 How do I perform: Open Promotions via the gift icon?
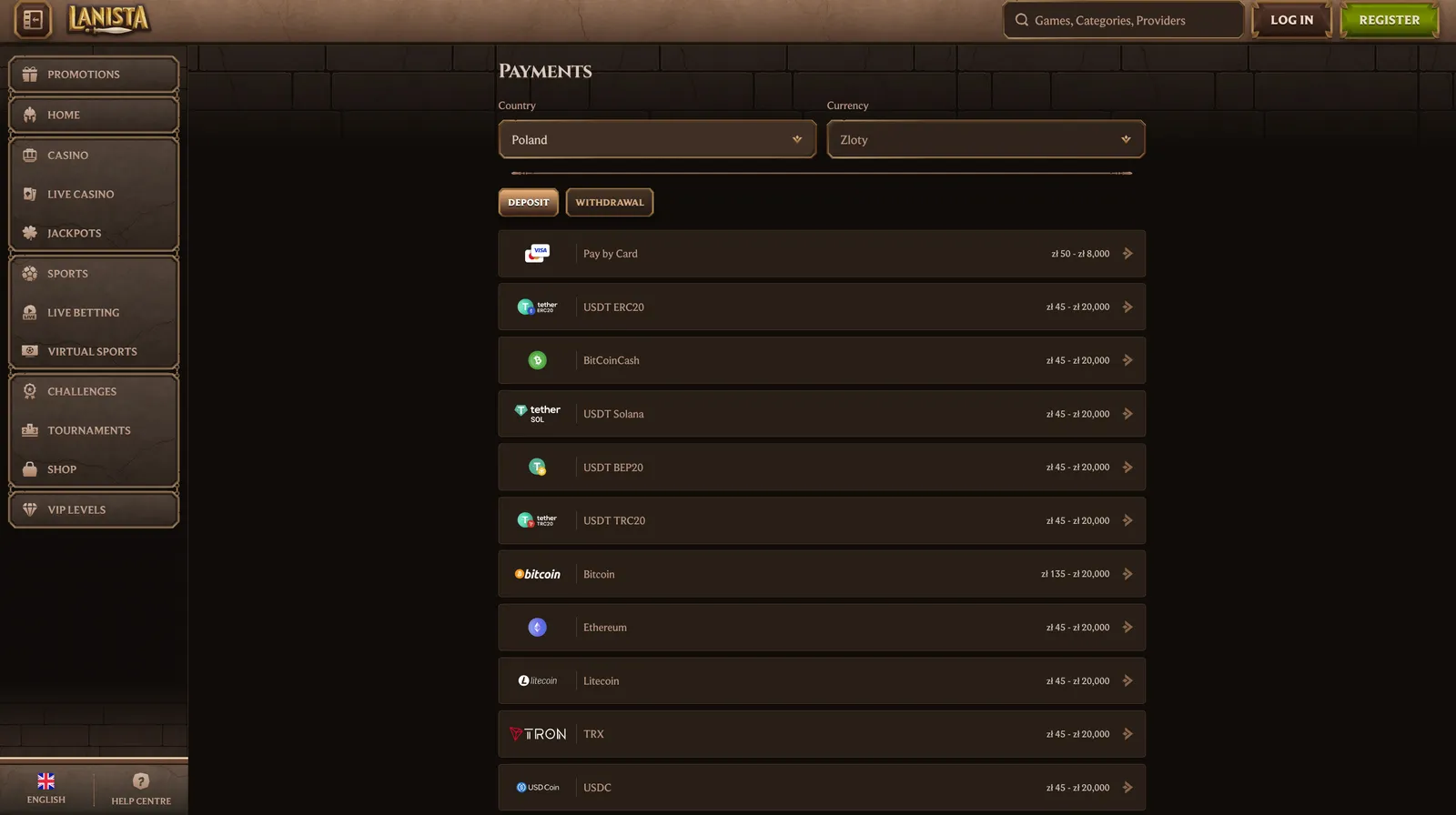30,75
